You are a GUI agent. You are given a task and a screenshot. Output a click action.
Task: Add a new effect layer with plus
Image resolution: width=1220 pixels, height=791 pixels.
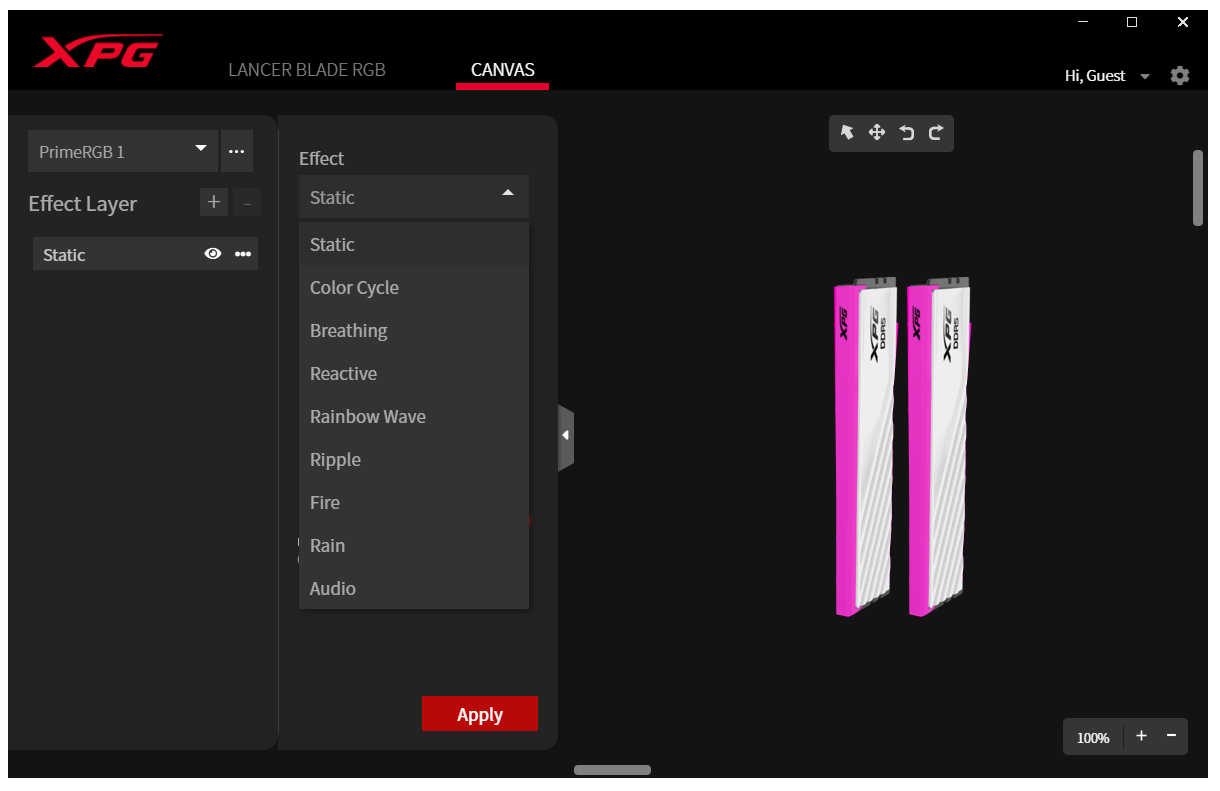point(213,203)
